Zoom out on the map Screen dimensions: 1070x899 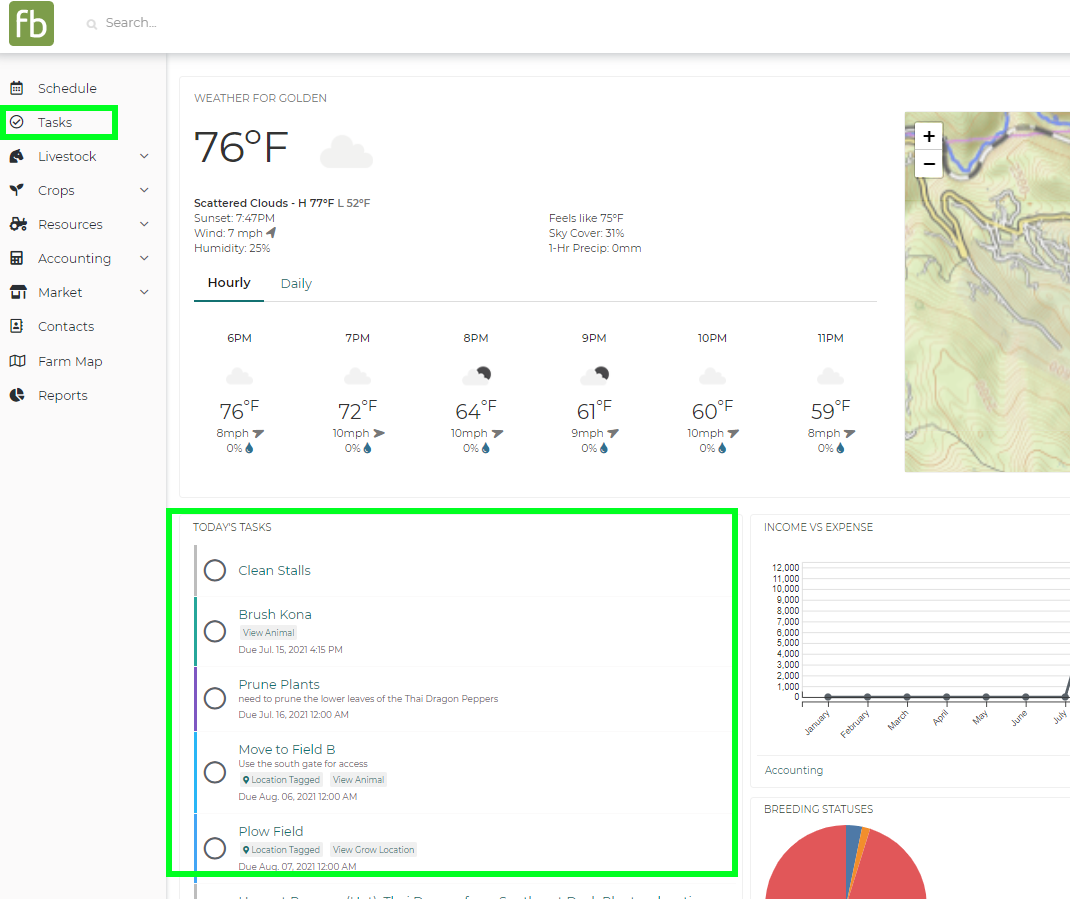(929, 164)
